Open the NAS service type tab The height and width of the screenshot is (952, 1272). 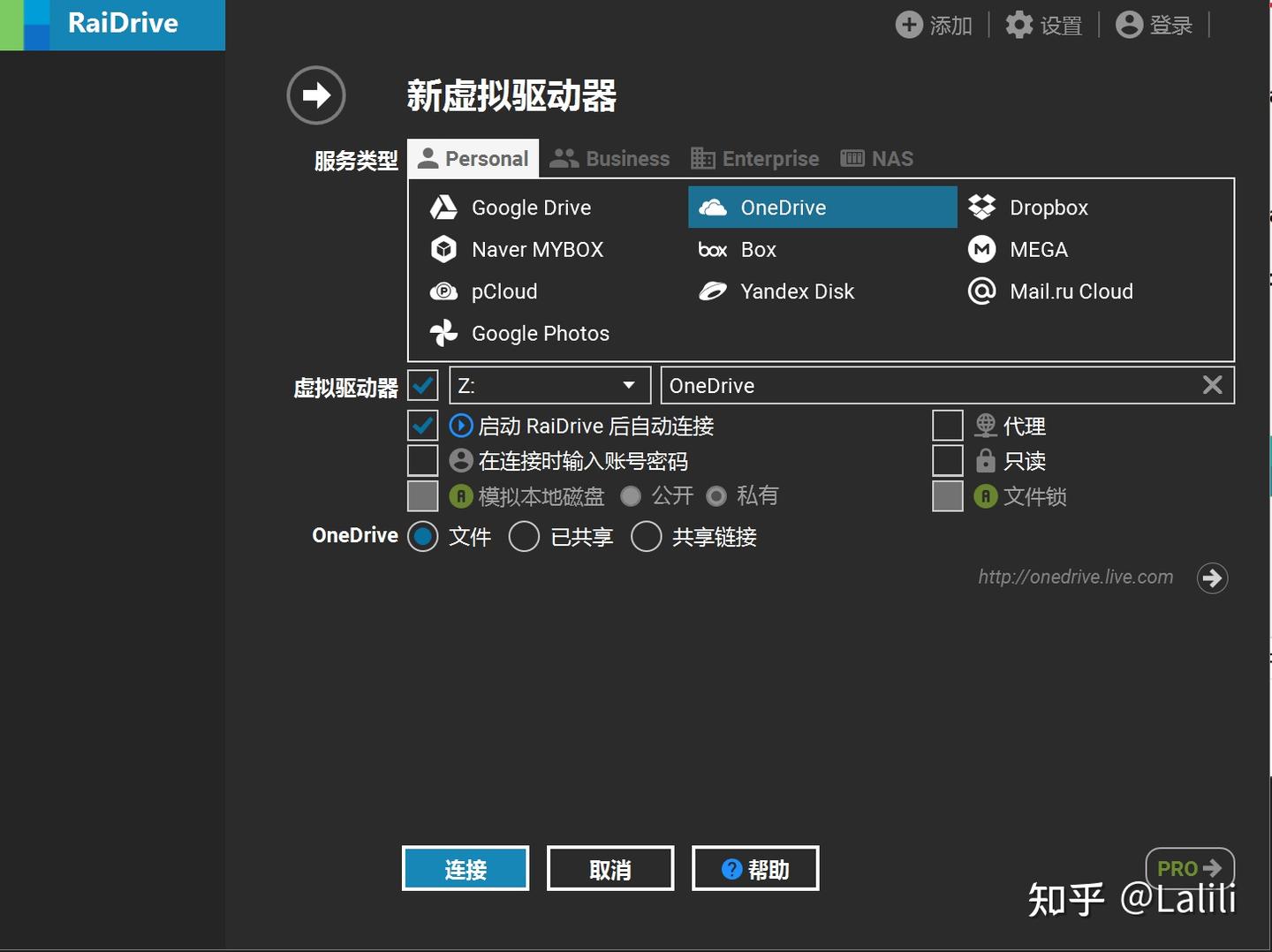coord(876,158)
